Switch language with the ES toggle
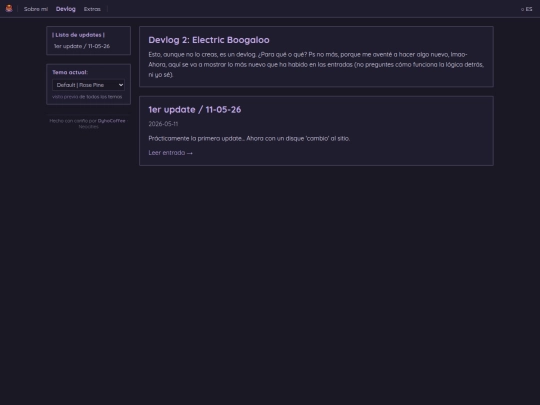Screen dimensions: 540x405 coord(527,9)
